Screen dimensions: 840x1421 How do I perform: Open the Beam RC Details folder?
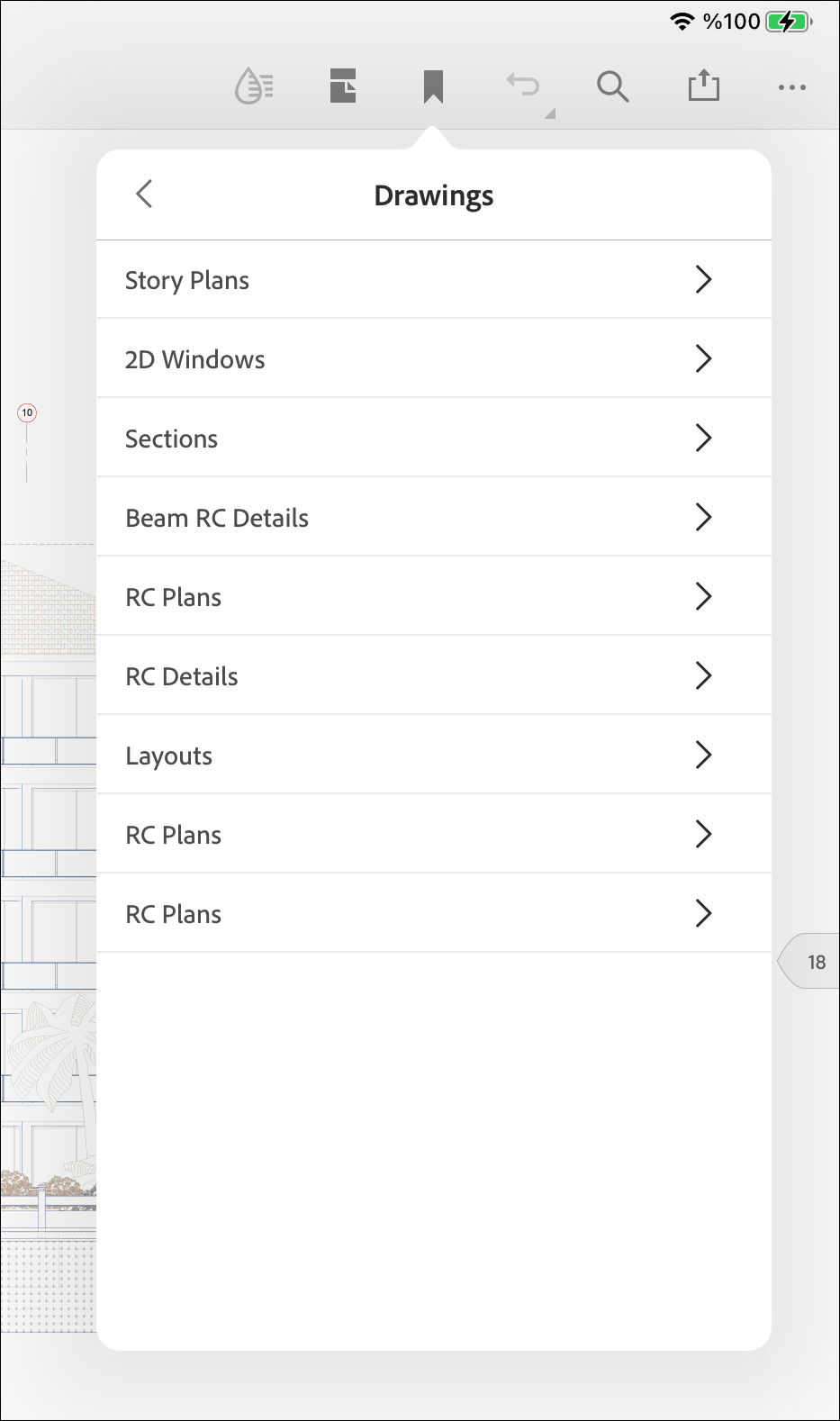click(x=217, y=518)
